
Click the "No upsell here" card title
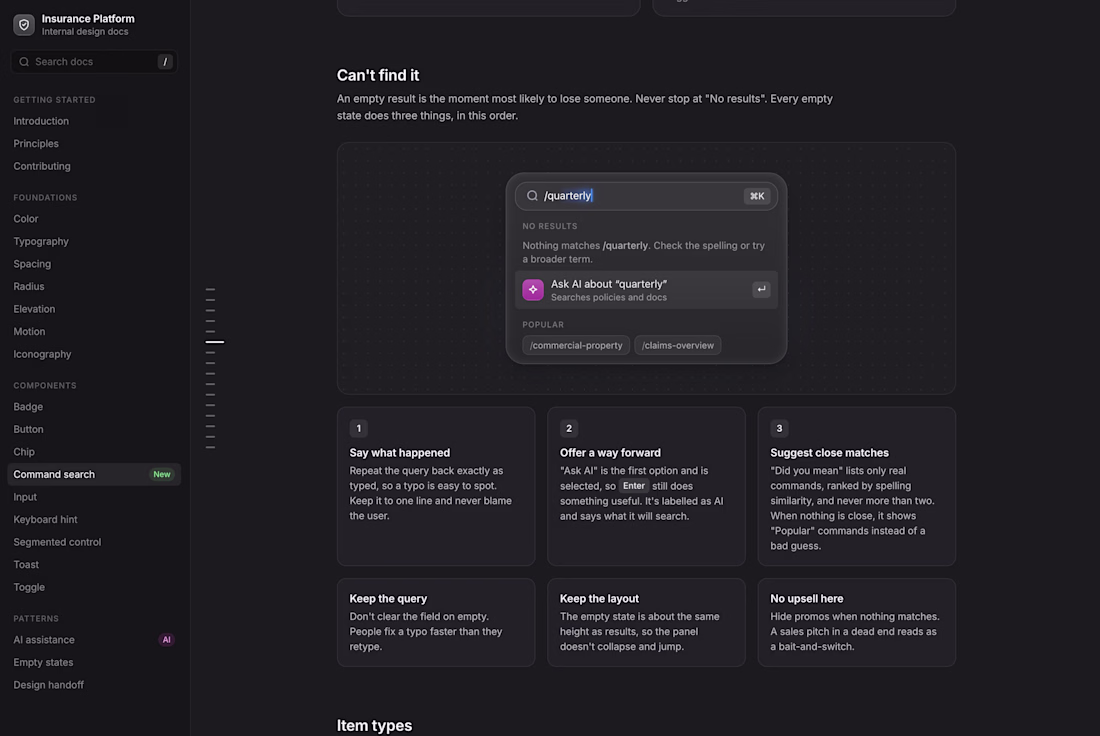coord(807,598)
